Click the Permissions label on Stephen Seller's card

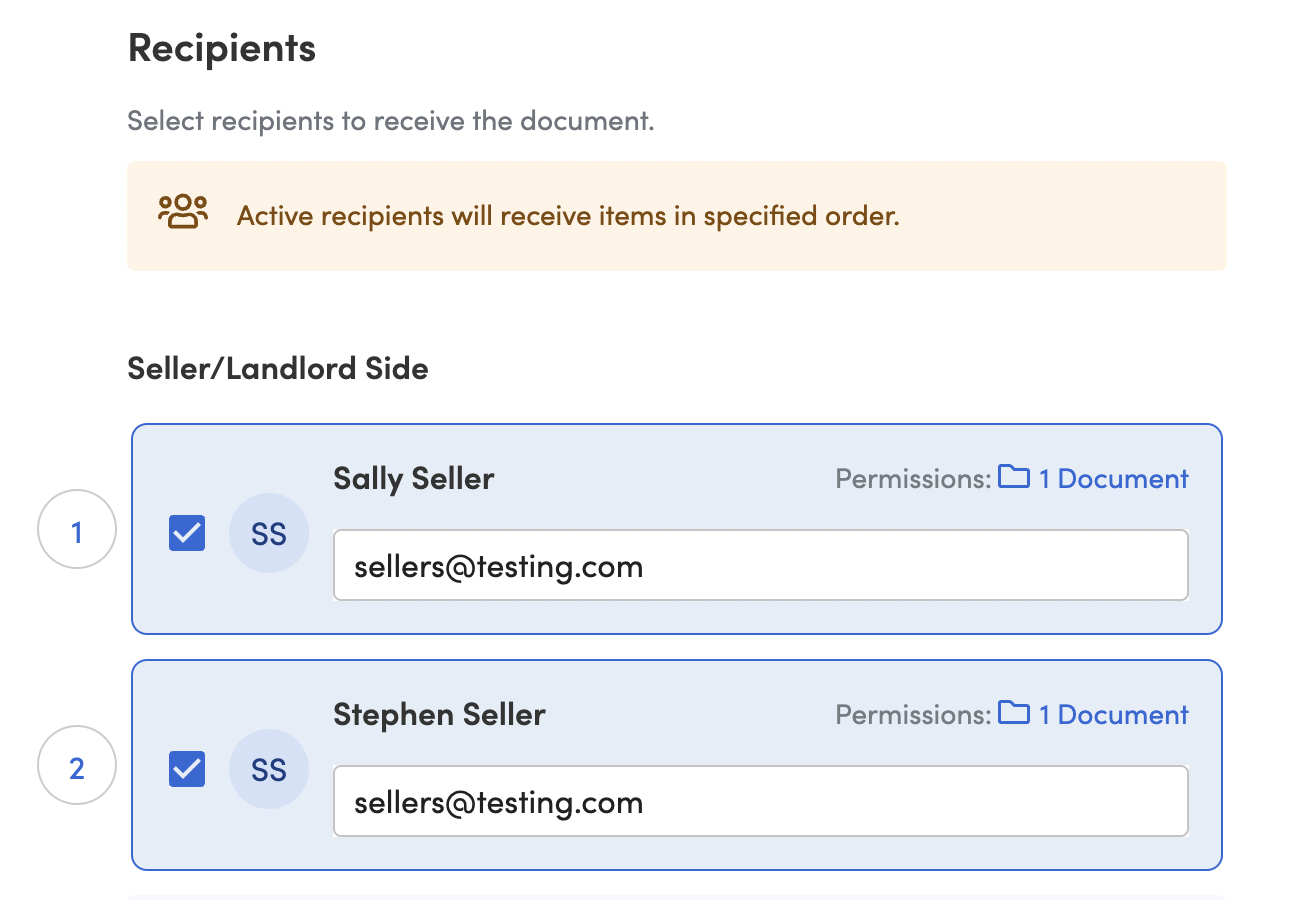tap(913, 715)
